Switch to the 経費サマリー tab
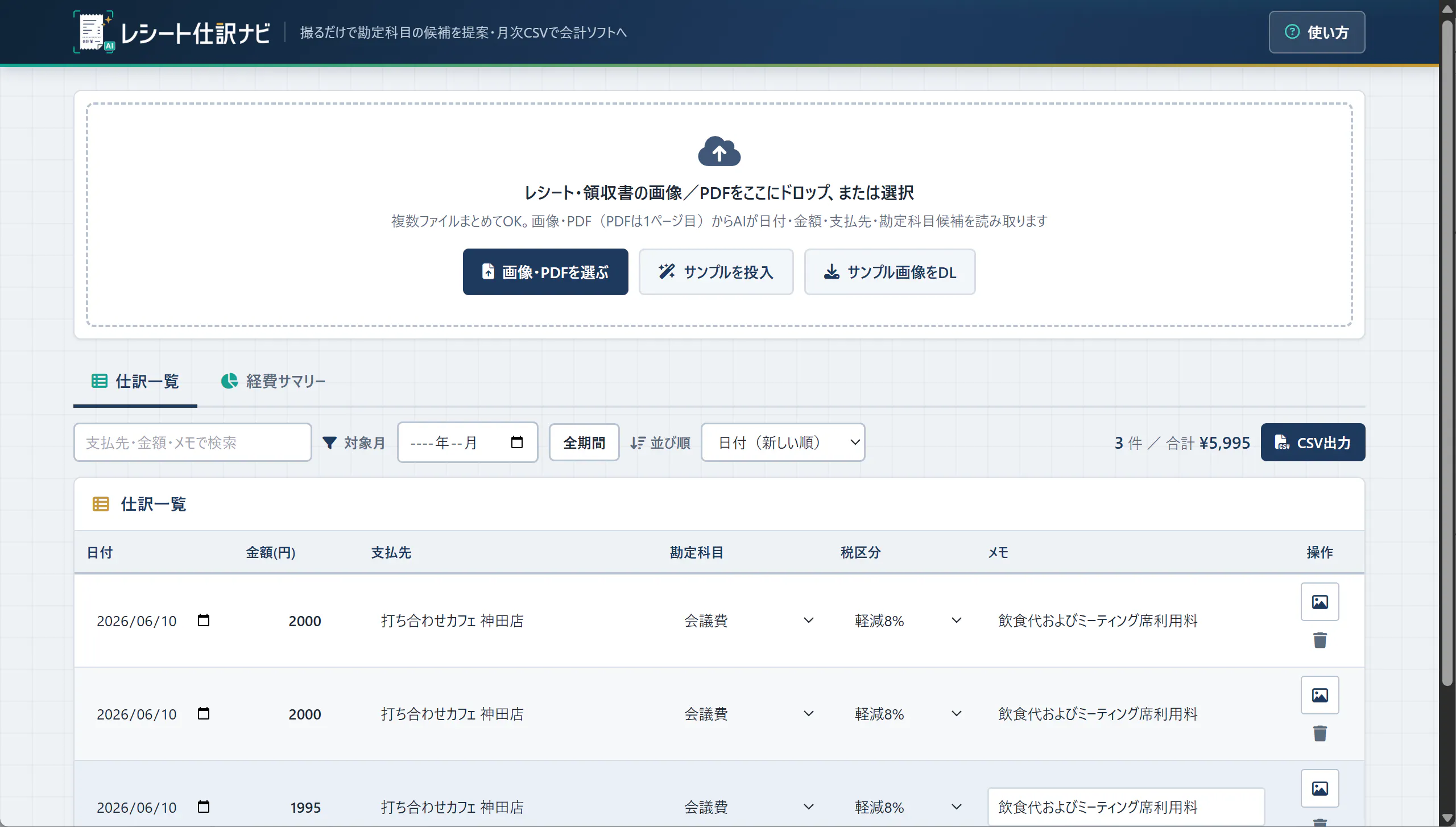1456x827 pixels. [x=273, y=381]
